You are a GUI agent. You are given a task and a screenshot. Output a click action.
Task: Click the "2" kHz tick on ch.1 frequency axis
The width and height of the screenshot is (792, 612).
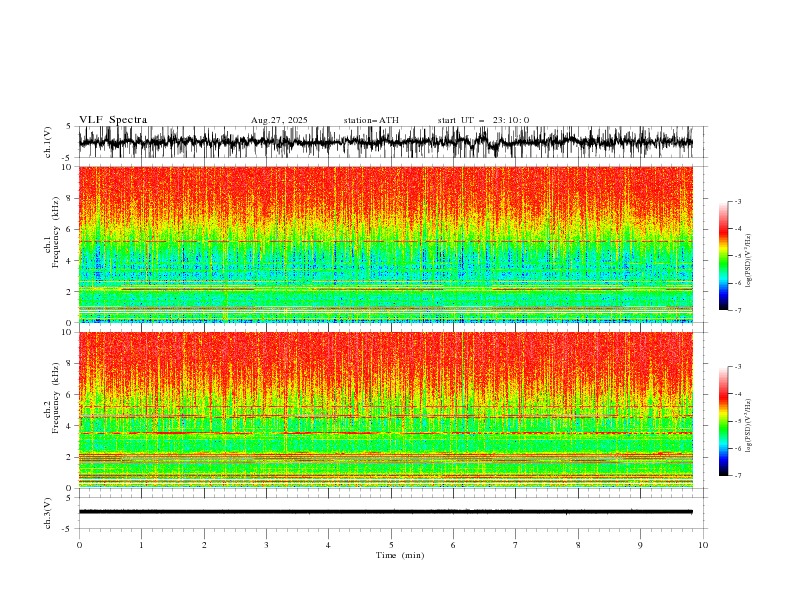71,292
